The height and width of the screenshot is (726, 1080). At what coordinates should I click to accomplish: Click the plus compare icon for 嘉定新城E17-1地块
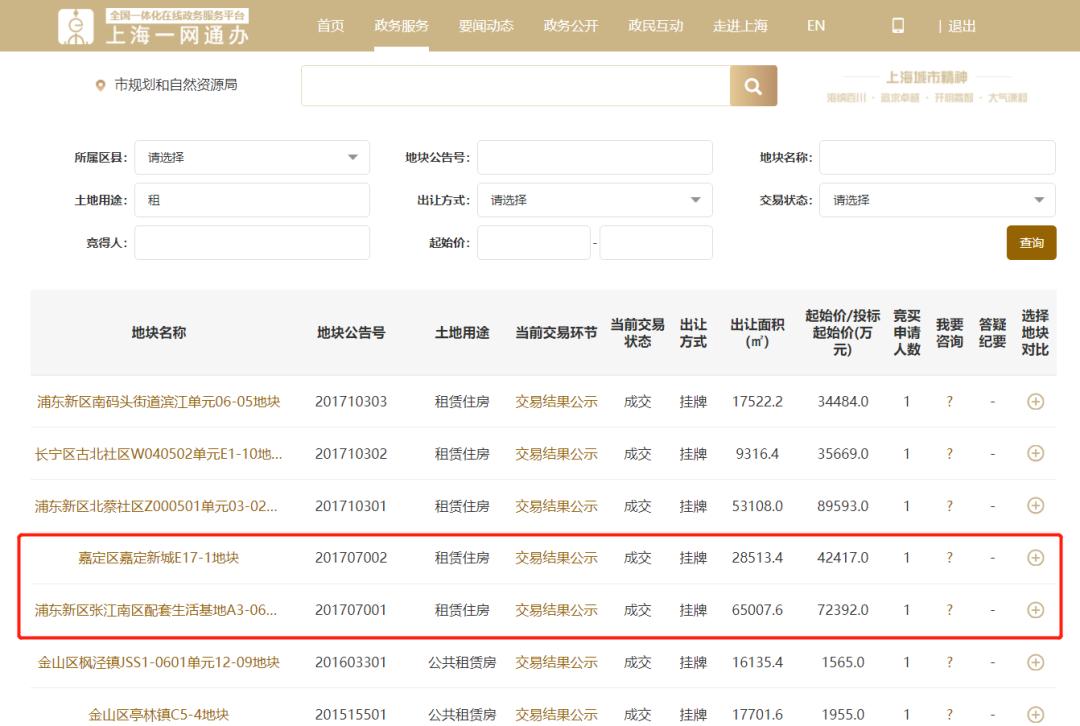coord(1035,558)
